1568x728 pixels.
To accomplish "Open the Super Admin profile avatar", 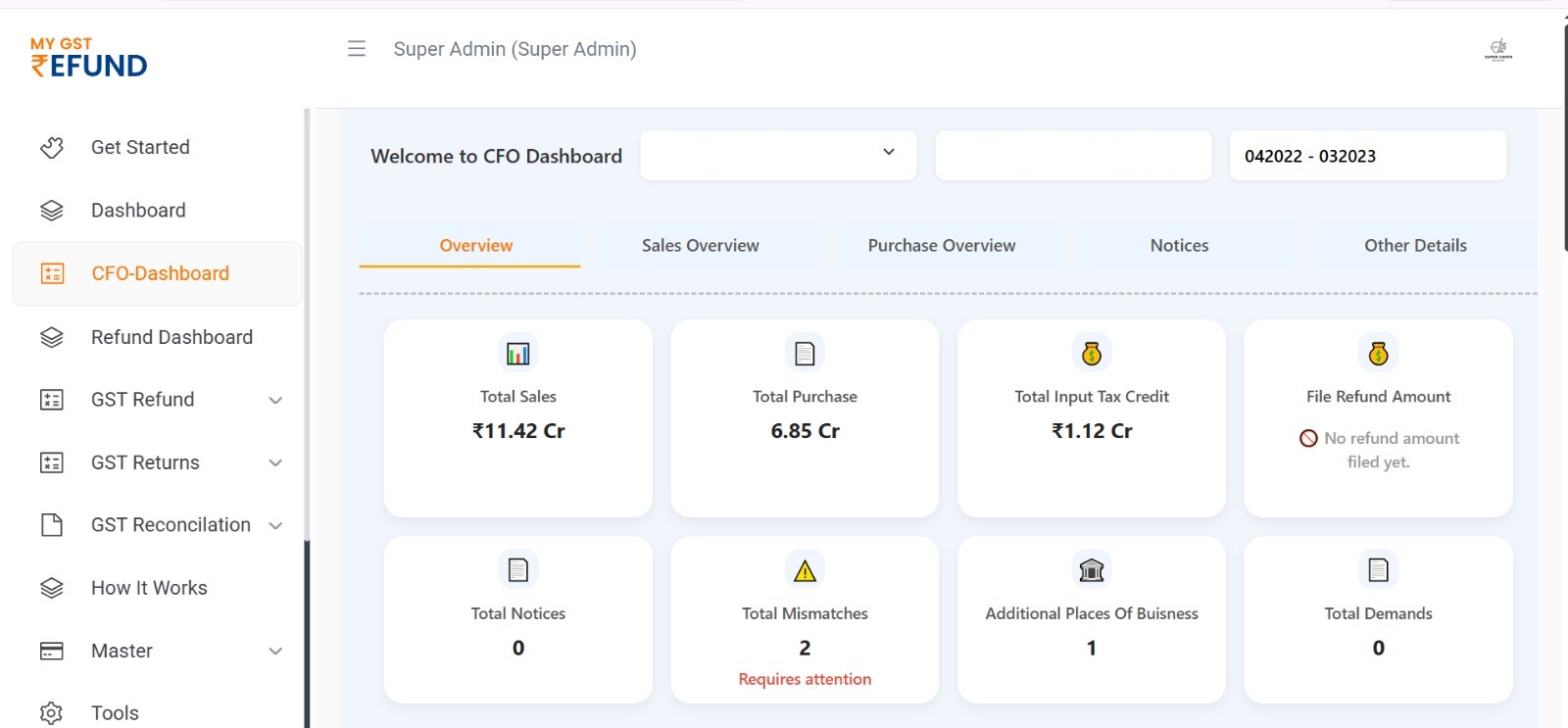I will coord(1498,49).
